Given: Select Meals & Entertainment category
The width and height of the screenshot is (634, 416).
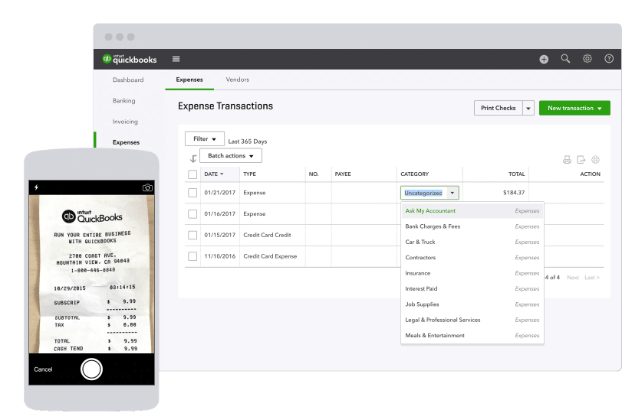Looking at the screenshot, I should [472, 335].
